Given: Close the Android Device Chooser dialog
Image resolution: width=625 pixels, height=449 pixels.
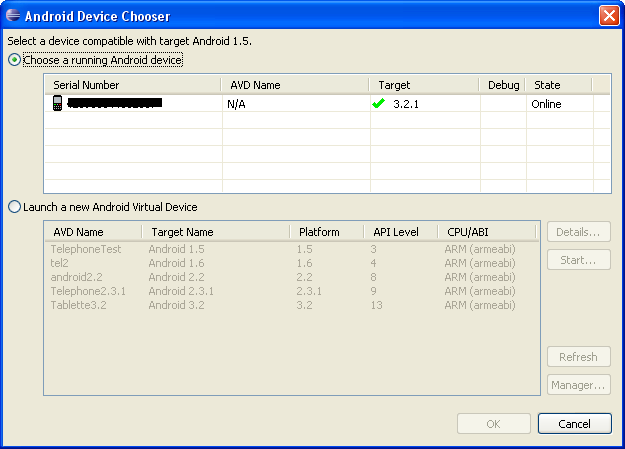Looking at the screenshot, I should click(609, 16).
